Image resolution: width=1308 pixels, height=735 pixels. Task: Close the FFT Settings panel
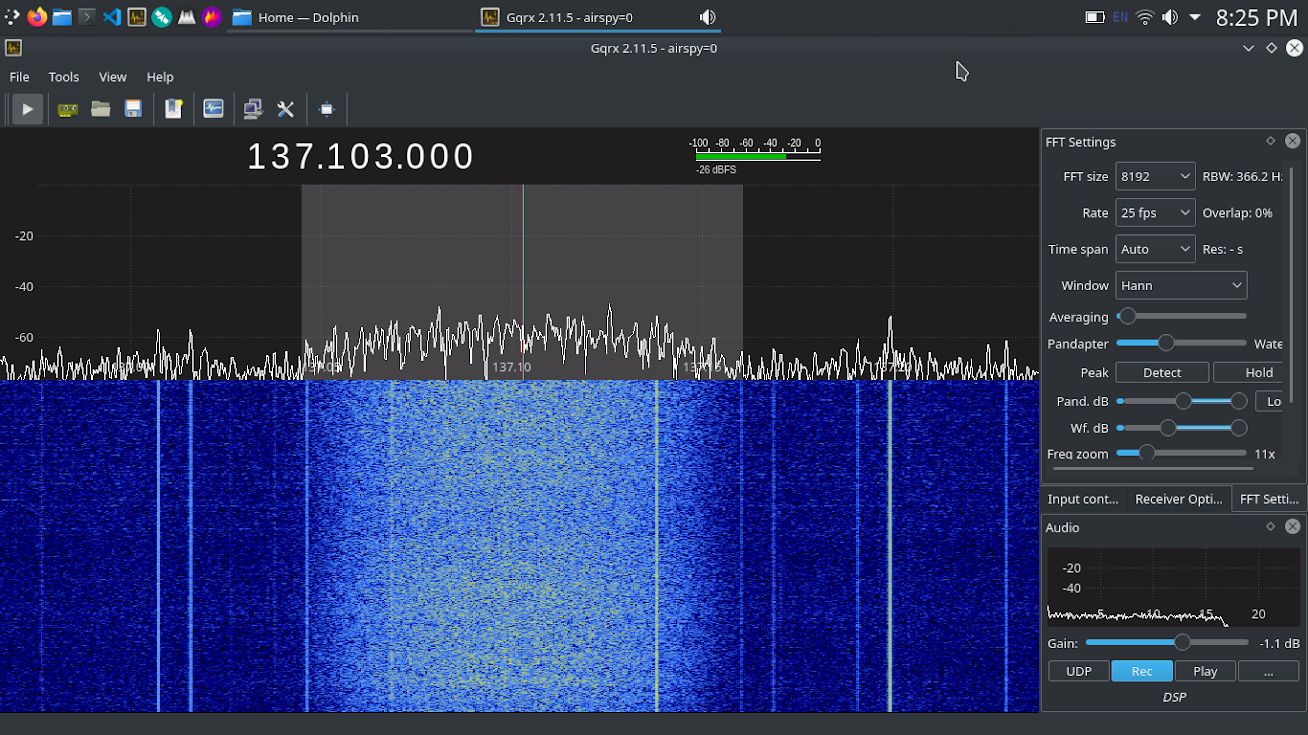[x=1293, y=141]
